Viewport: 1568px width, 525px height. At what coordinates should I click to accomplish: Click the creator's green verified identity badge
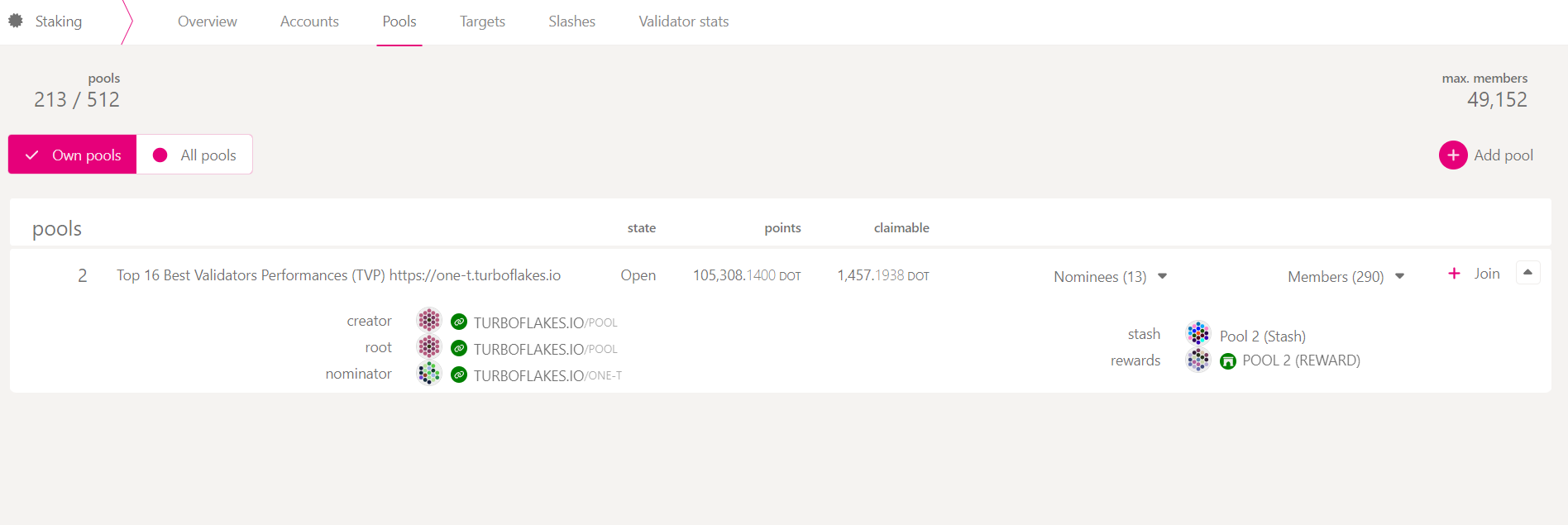(x=459, y=322)
